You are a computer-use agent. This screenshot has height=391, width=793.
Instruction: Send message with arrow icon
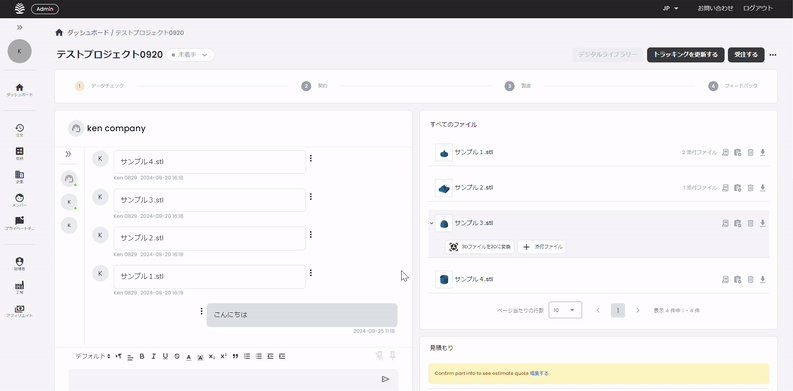(385, 379)
